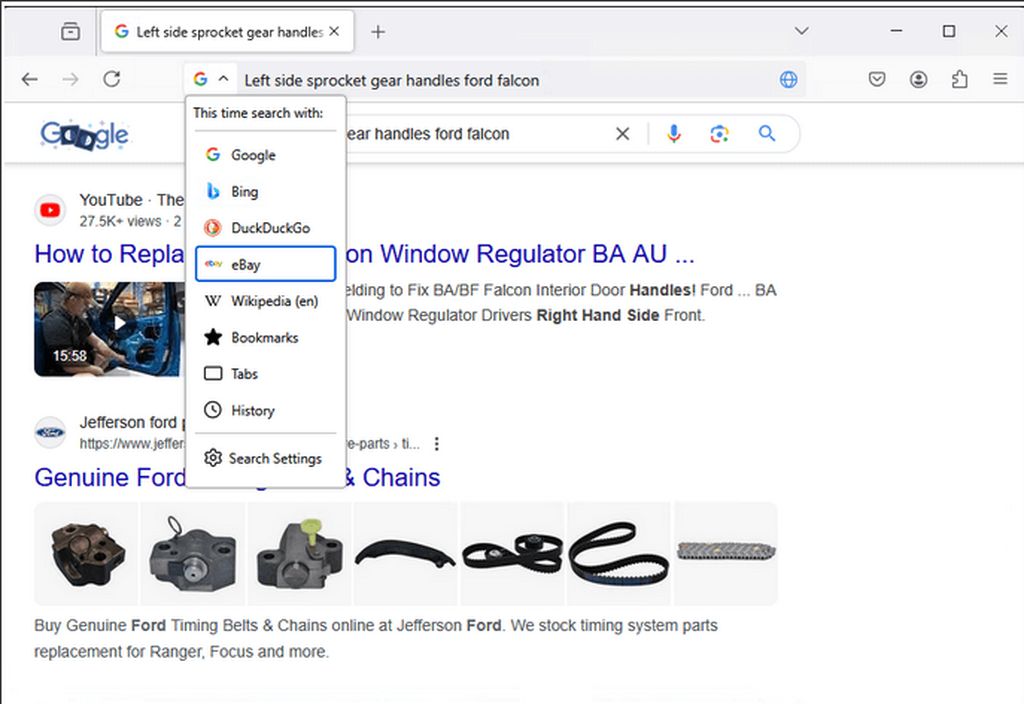Click the translate globe icon in address bar
Image resolution: width=1024 pixels, height=704 pixels.
788,80
